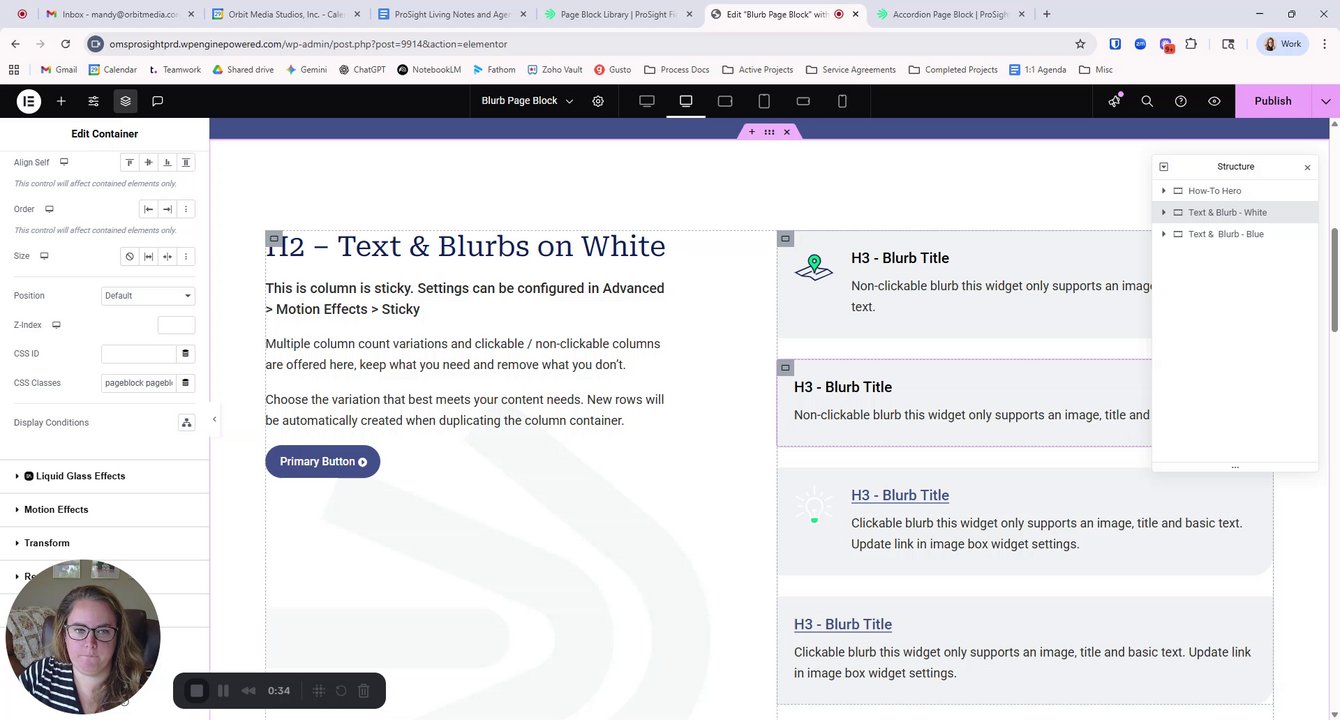Click responsive device icon next to Align Self

tap(64, 162)
